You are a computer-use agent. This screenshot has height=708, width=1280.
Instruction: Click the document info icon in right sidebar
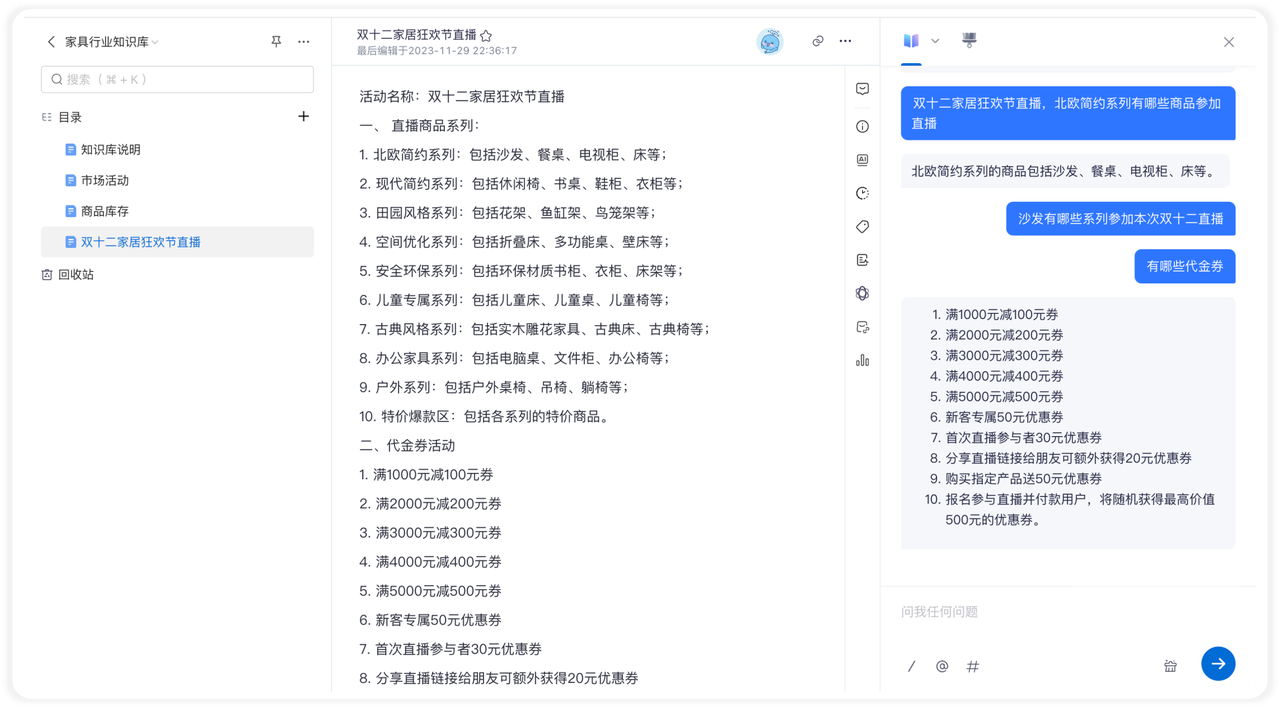tap(862, 127)
